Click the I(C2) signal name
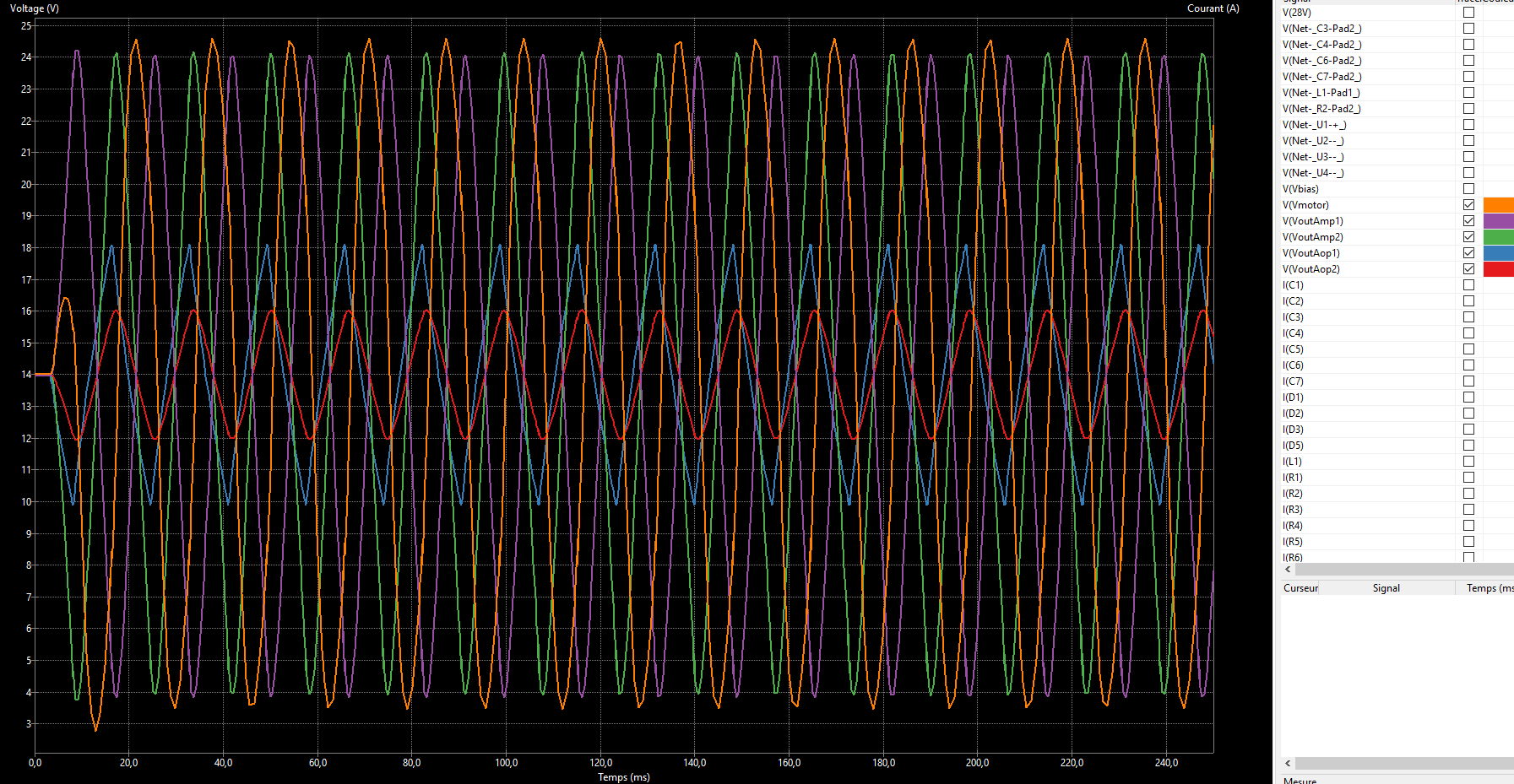Screen dimensions: 1514x784 [1293, 301]
